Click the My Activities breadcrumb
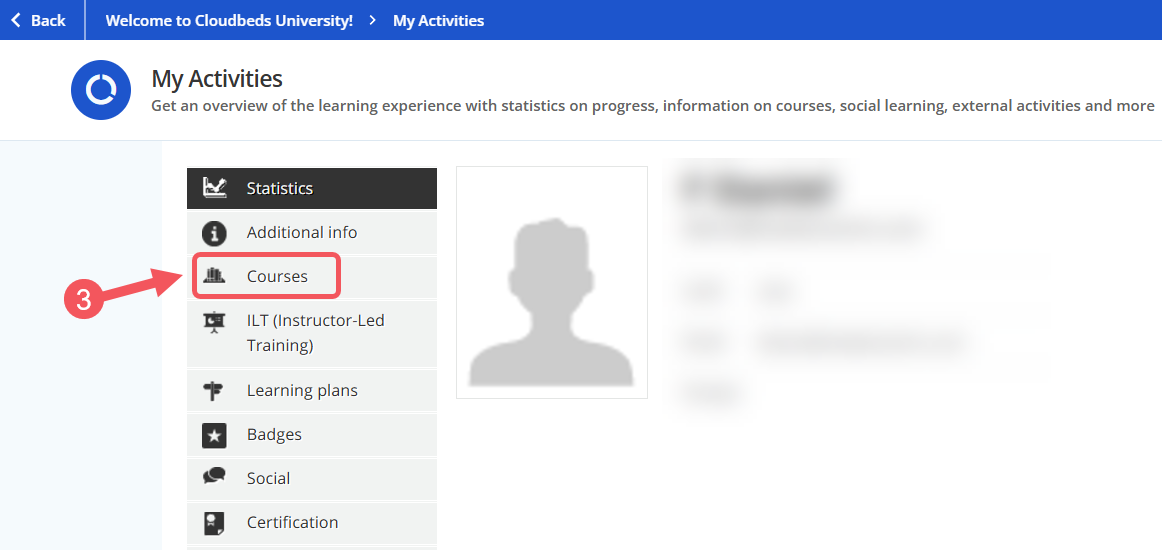 pyautogui.click(x=438, y=20)
